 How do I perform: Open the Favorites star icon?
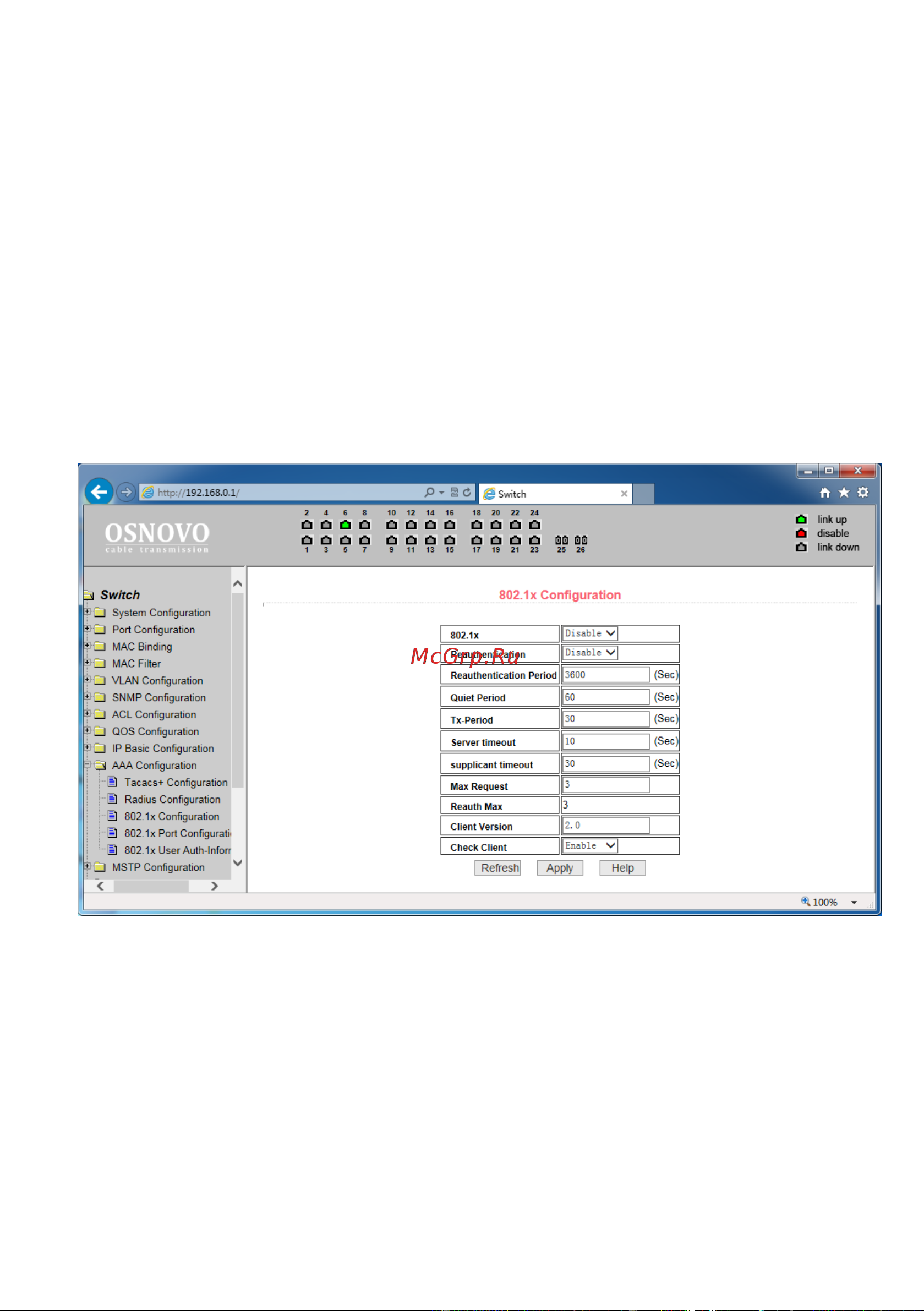pyautogui.click(x=844, y=492)
